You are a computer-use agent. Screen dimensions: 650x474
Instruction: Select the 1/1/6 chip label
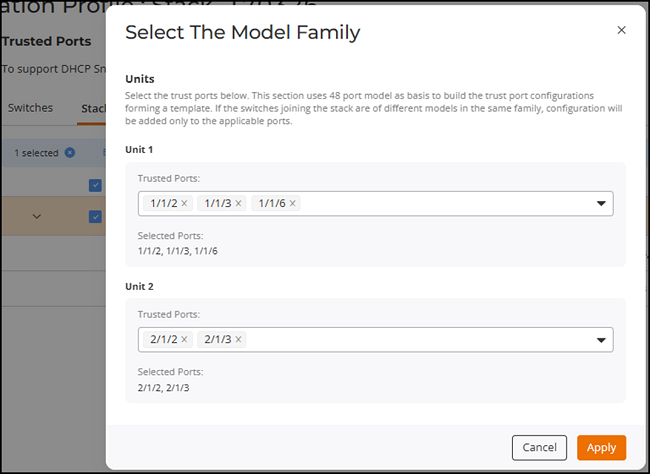click(271, 204)
